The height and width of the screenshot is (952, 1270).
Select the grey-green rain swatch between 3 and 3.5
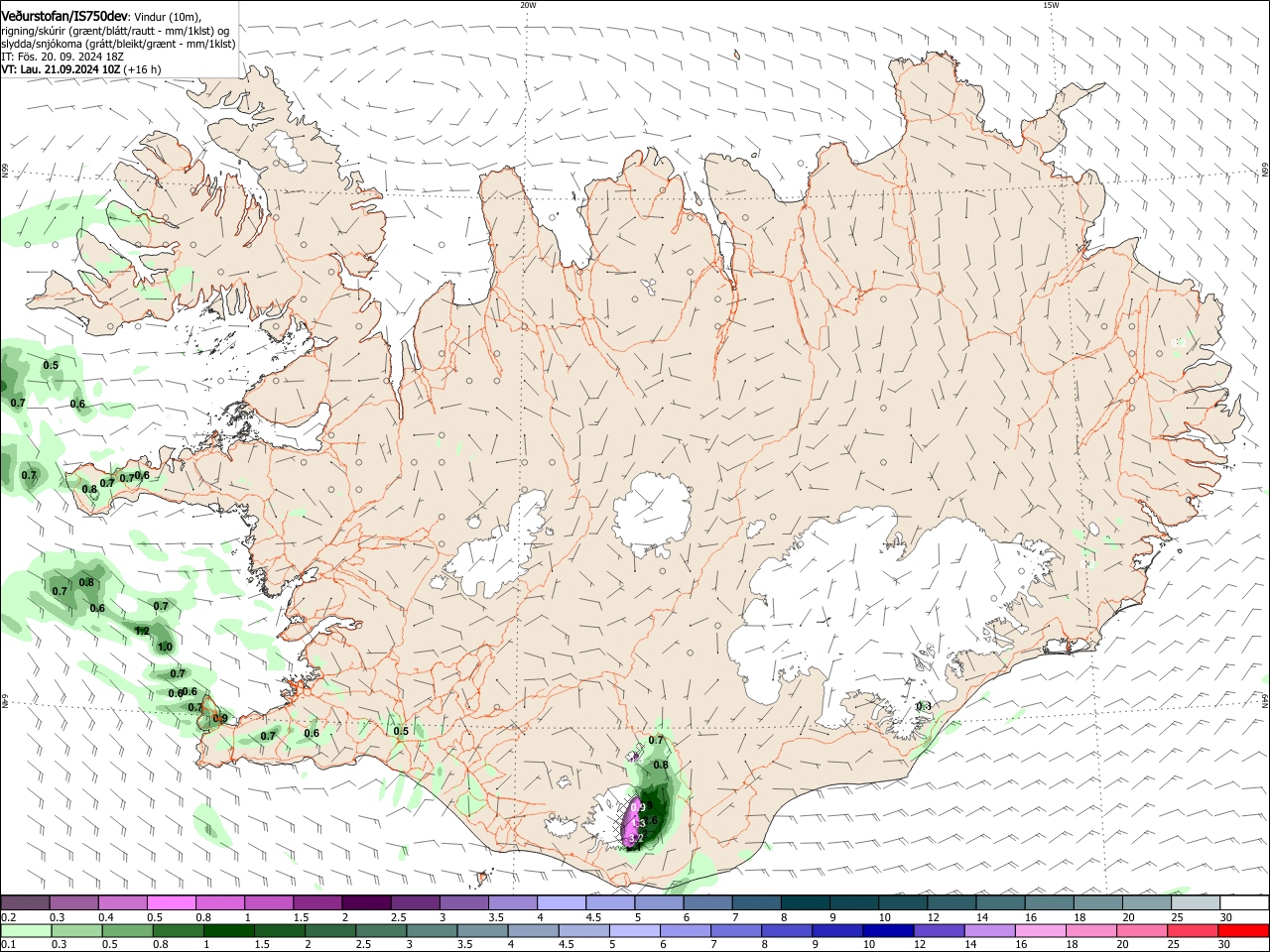[432, 930]
